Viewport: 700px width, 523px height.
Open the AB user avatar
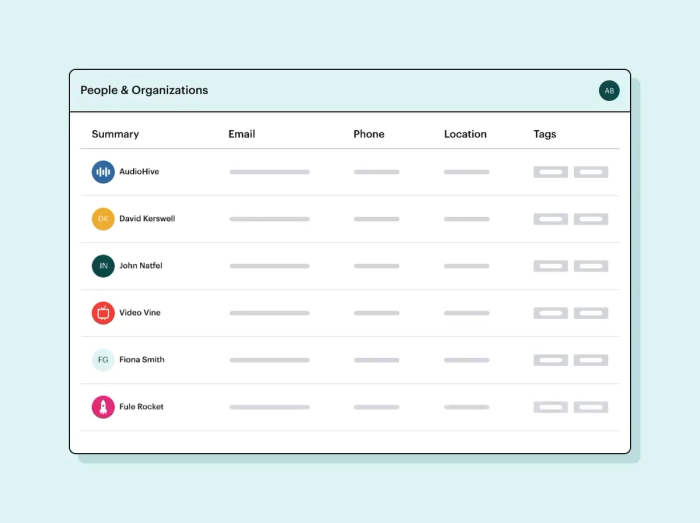(x=609, y=91)
